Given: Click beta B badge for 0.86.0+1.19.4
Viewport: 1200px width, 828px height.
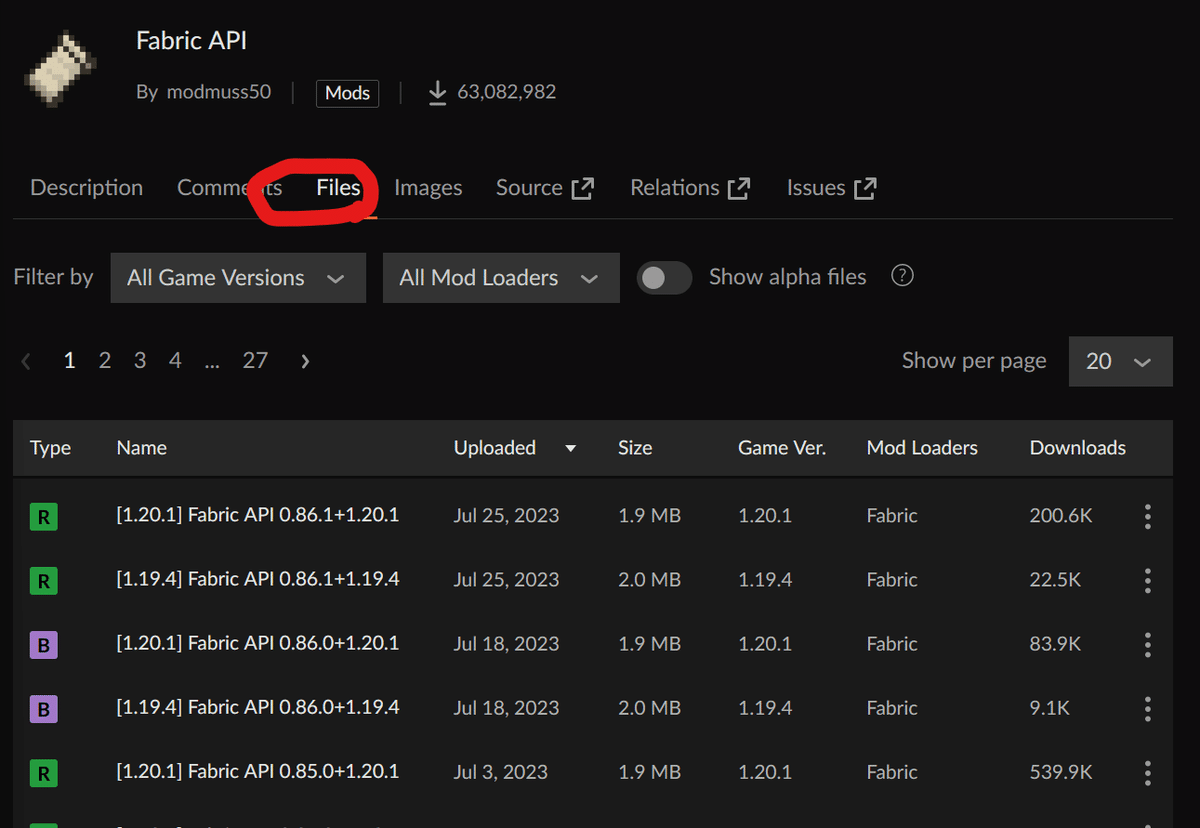Looking at the screenshot, I should [x=44, y=709].
